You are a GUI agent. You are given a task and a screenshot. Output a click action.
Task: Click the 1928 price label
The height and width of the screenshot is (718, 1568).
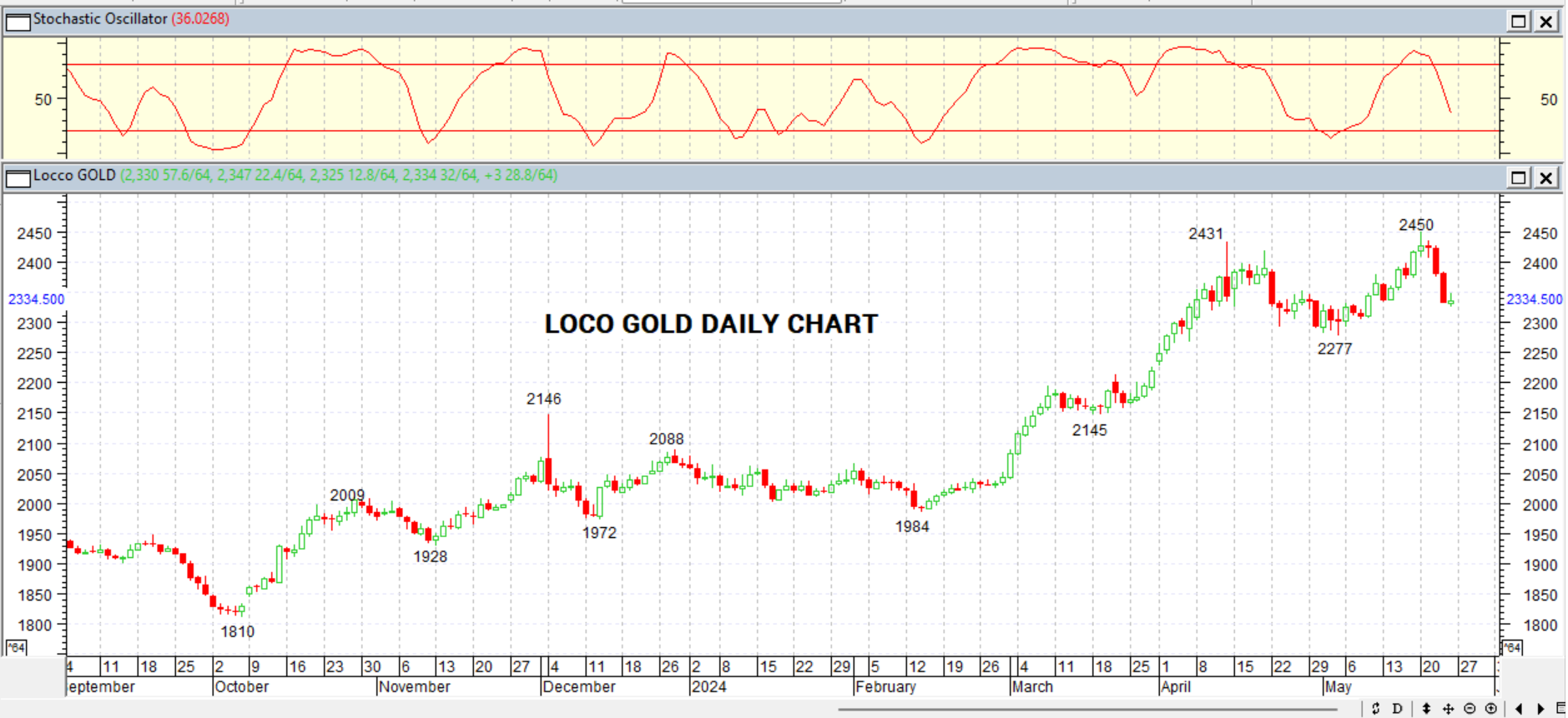click(x=431, y=556)
